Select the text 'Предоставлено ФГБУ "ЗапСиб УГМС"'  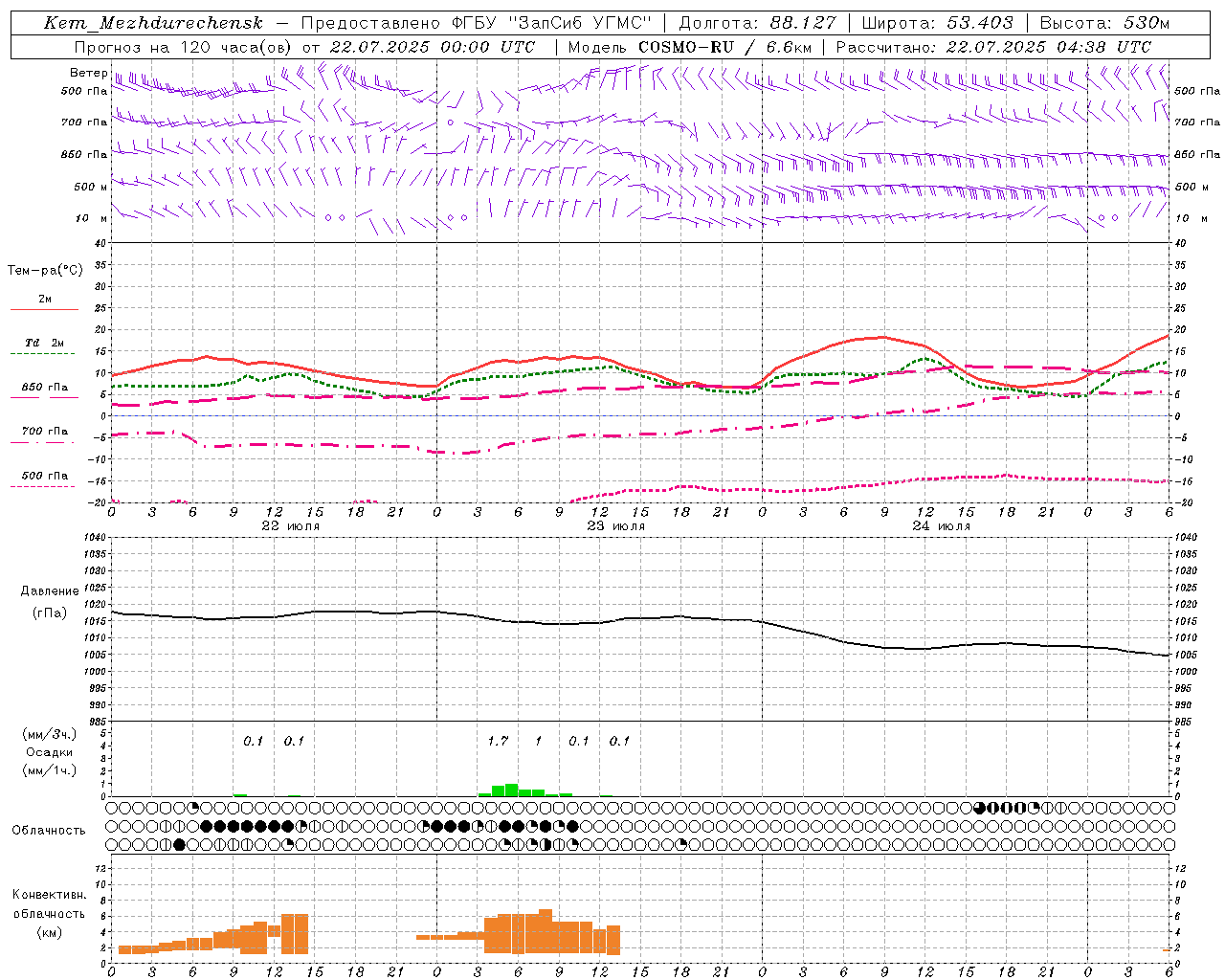pos(477,23)
